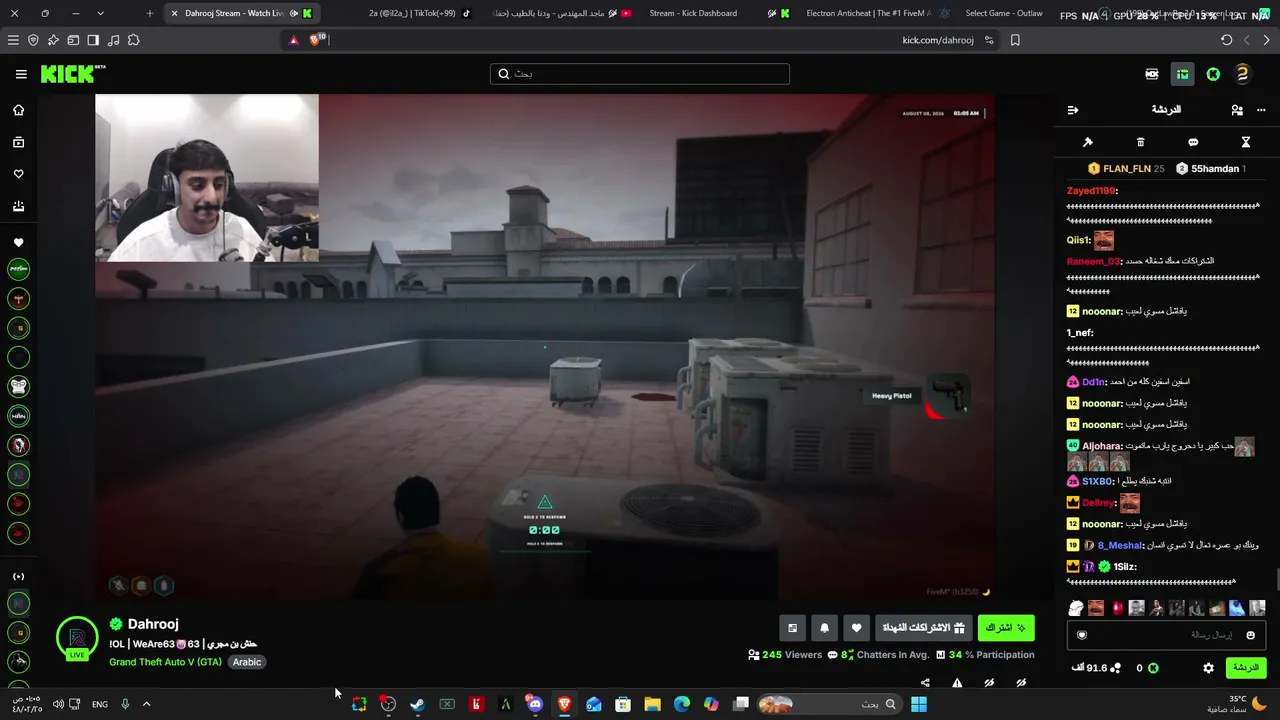Reload the page
The height and width of the screenshot is (720, 1280).
[x=1227, y=40]
